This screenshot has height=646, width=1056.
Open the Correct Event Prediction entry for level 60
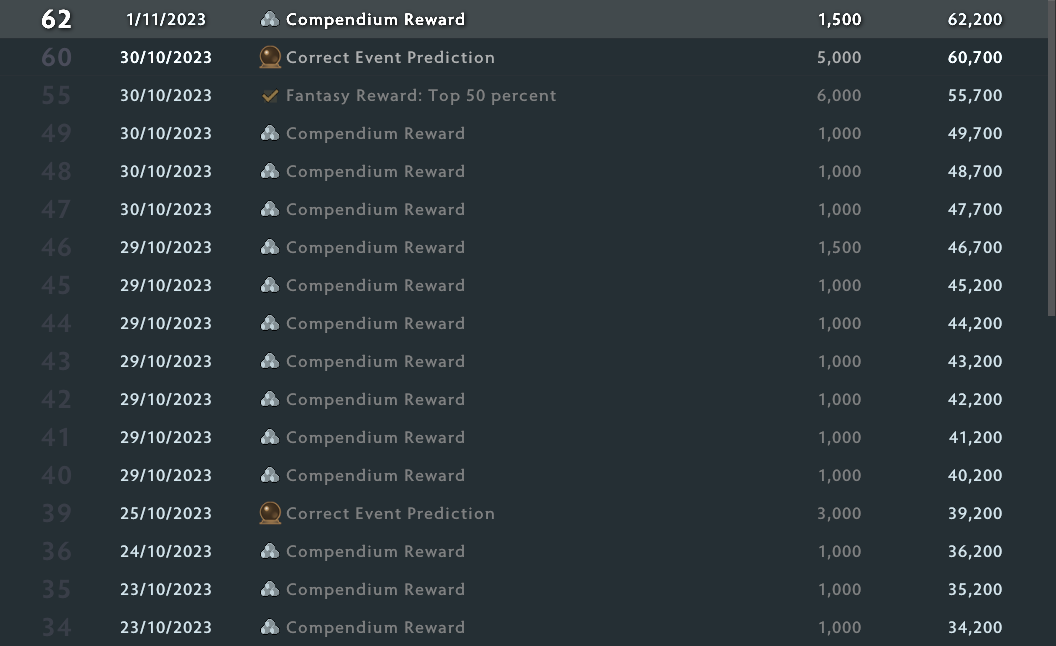click(x=390, y=57)
